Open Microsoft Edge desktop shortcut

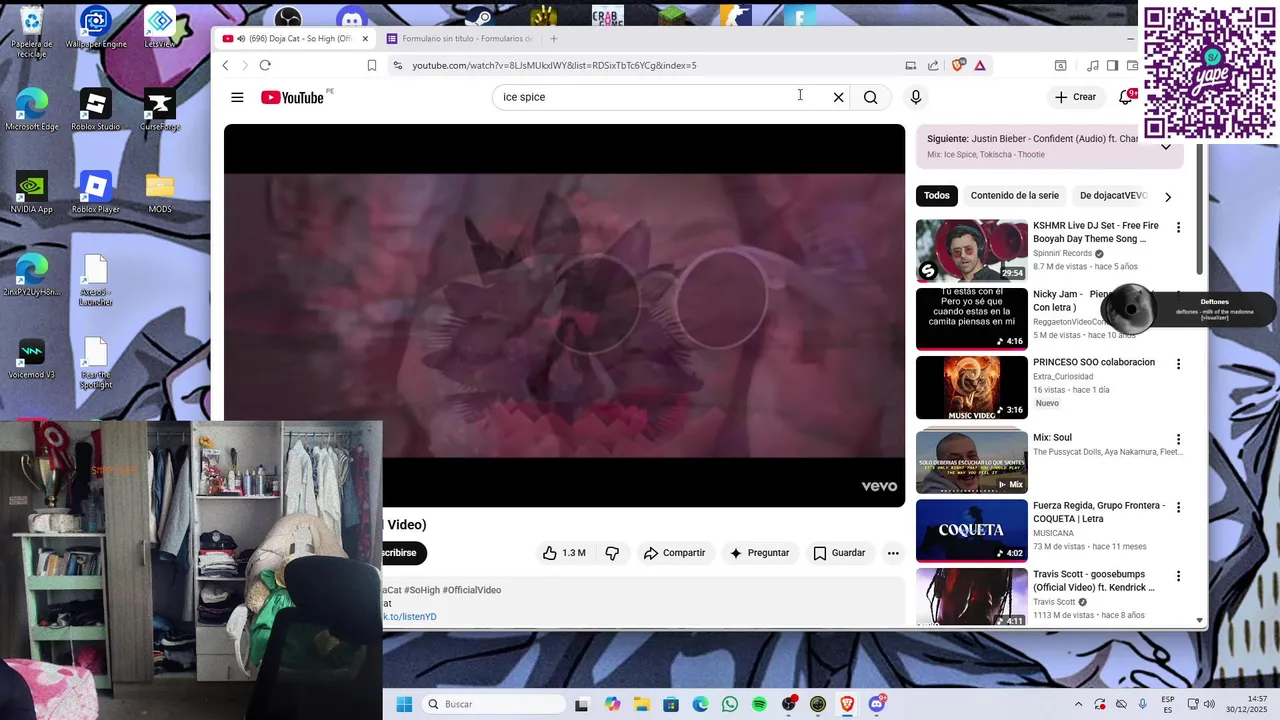(31, 110)
